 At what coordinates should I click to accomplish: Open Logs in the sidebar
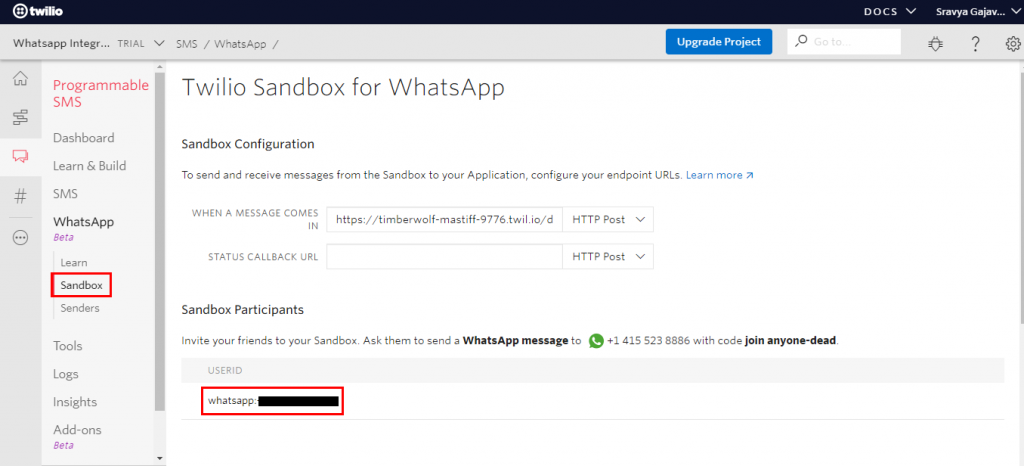point(66,374)
